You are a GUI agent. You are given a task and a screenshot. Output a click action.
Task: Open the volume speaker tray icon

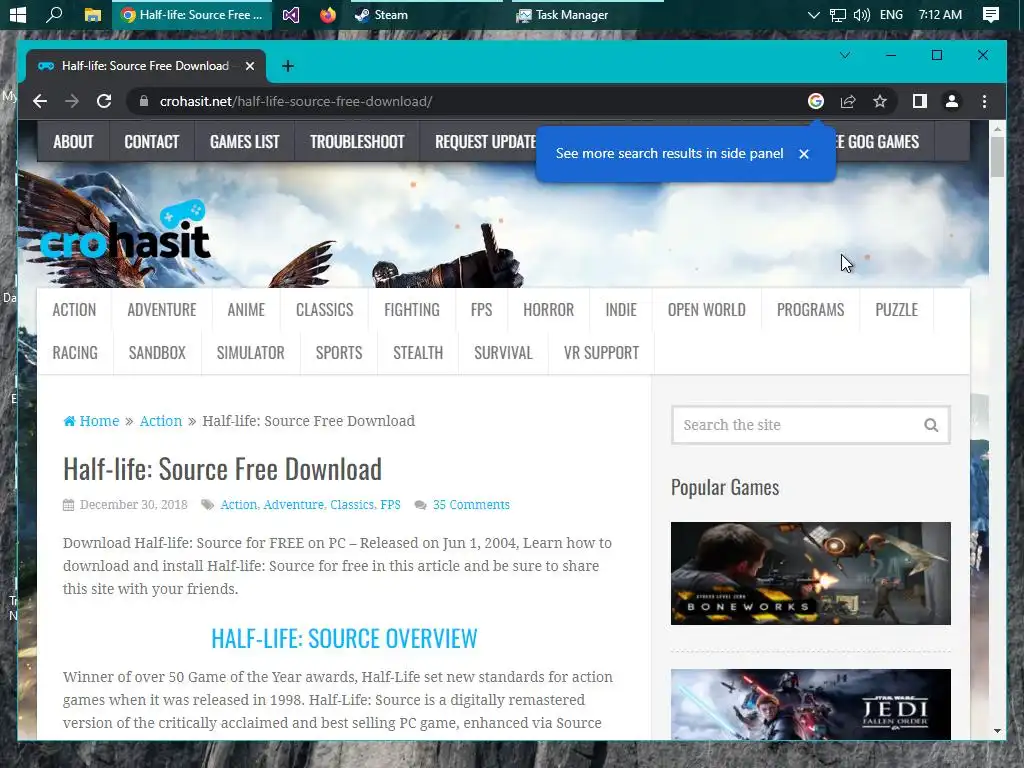(861, 14)
